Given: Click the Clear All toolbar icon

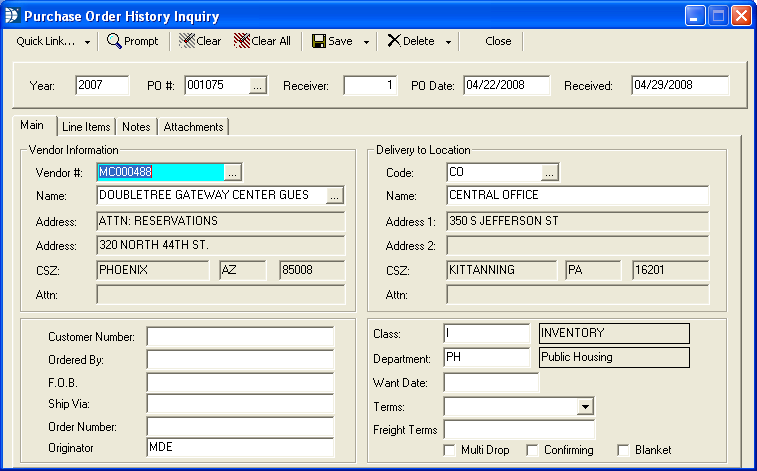Looking at the screenshot, I should [x=242, y=41].
